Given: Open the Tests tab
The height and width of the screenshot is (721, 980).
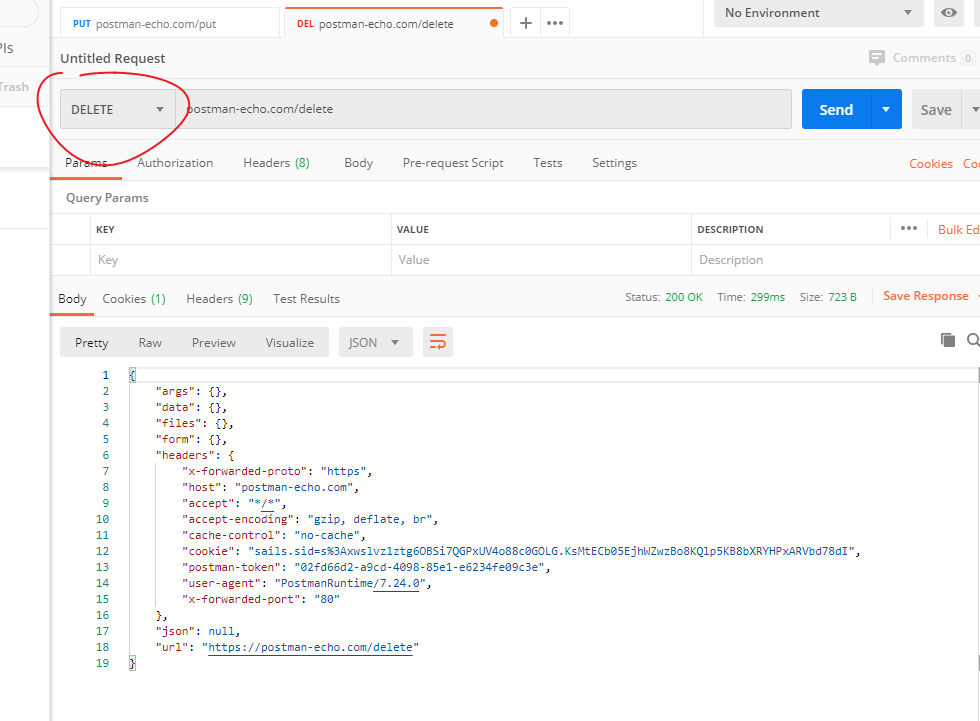Looking at the screenshot, I should (x=548, y=163).
